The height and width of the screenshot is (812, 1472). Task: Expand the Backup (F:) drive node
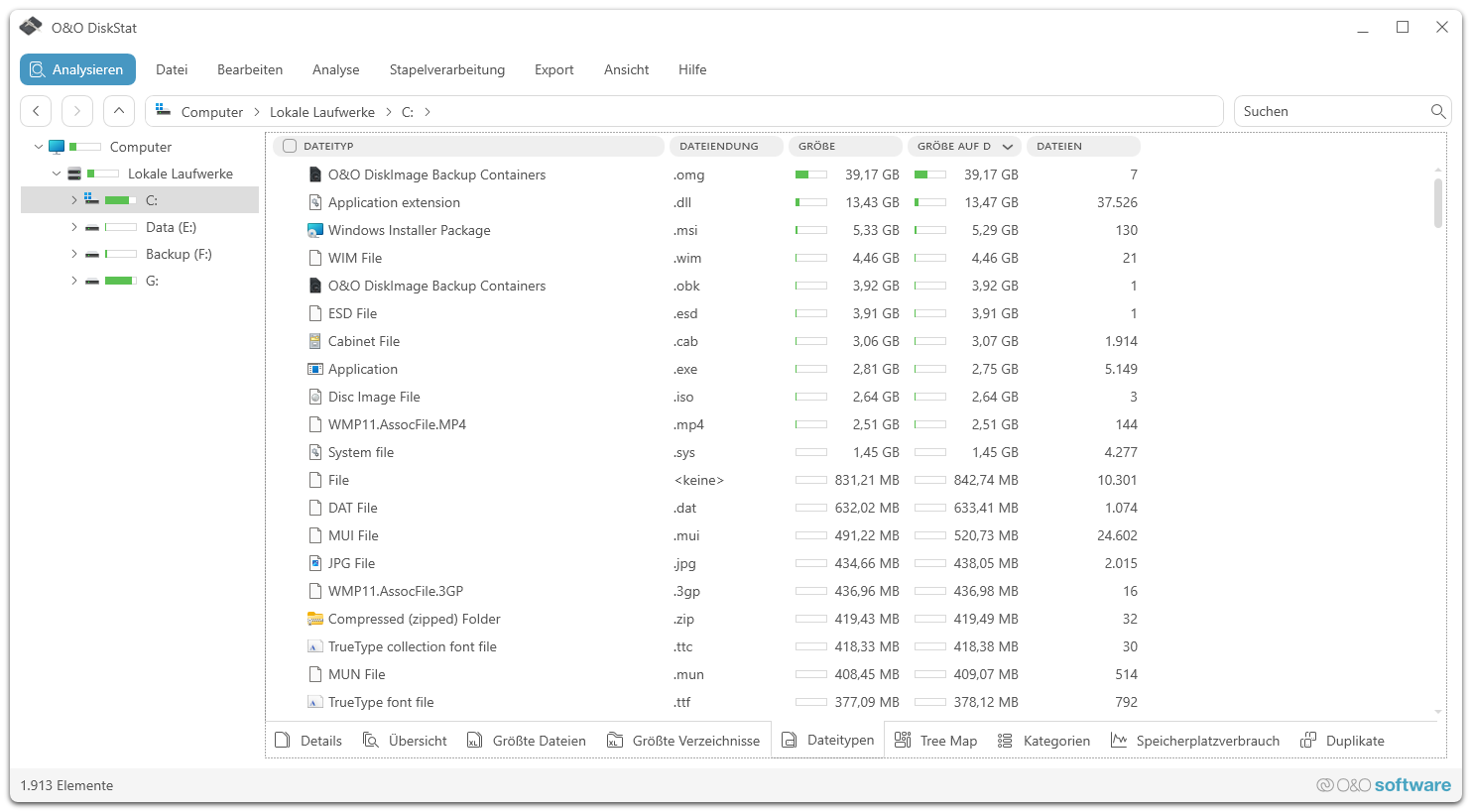click(x=73, y=254)
